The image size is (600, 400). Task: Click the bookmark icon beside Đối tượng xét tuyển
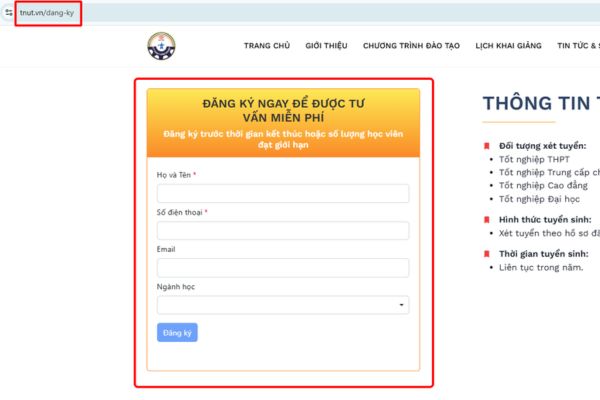[487, 146]
